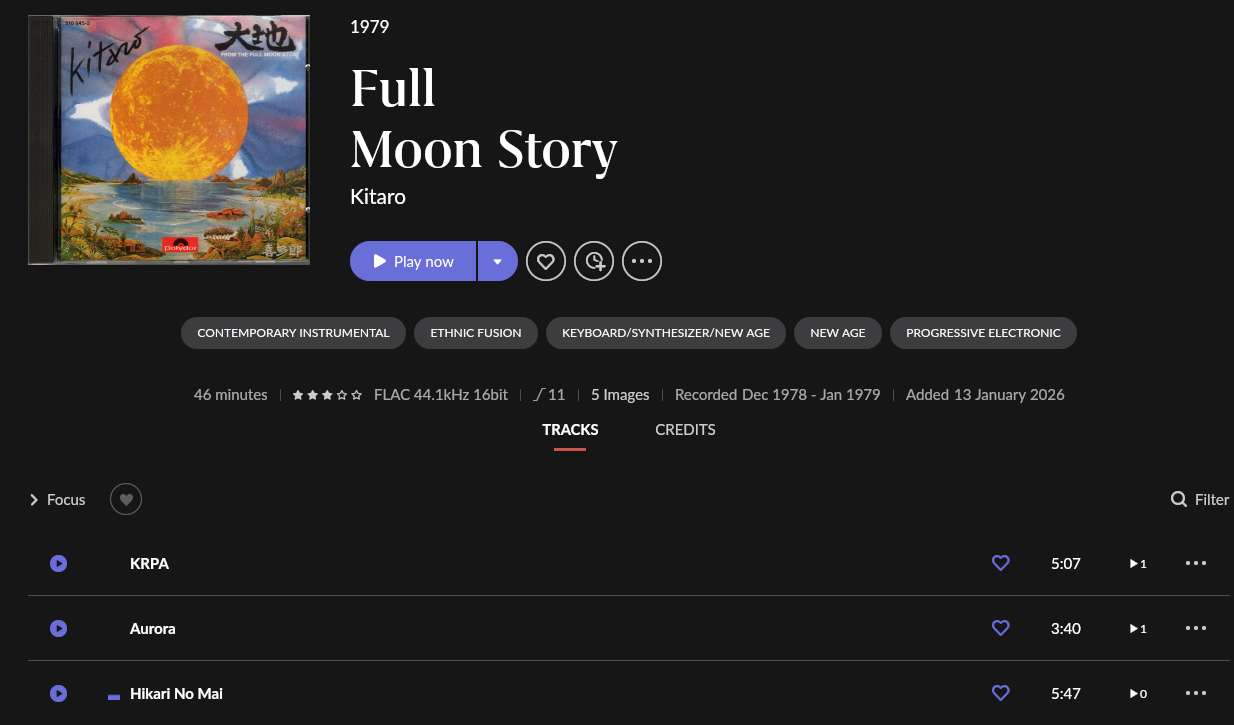This screenshot has height=725, width=1234.
Task: Open the Filter search icon
Action: pyautogui.click(x=1179, y=499)
